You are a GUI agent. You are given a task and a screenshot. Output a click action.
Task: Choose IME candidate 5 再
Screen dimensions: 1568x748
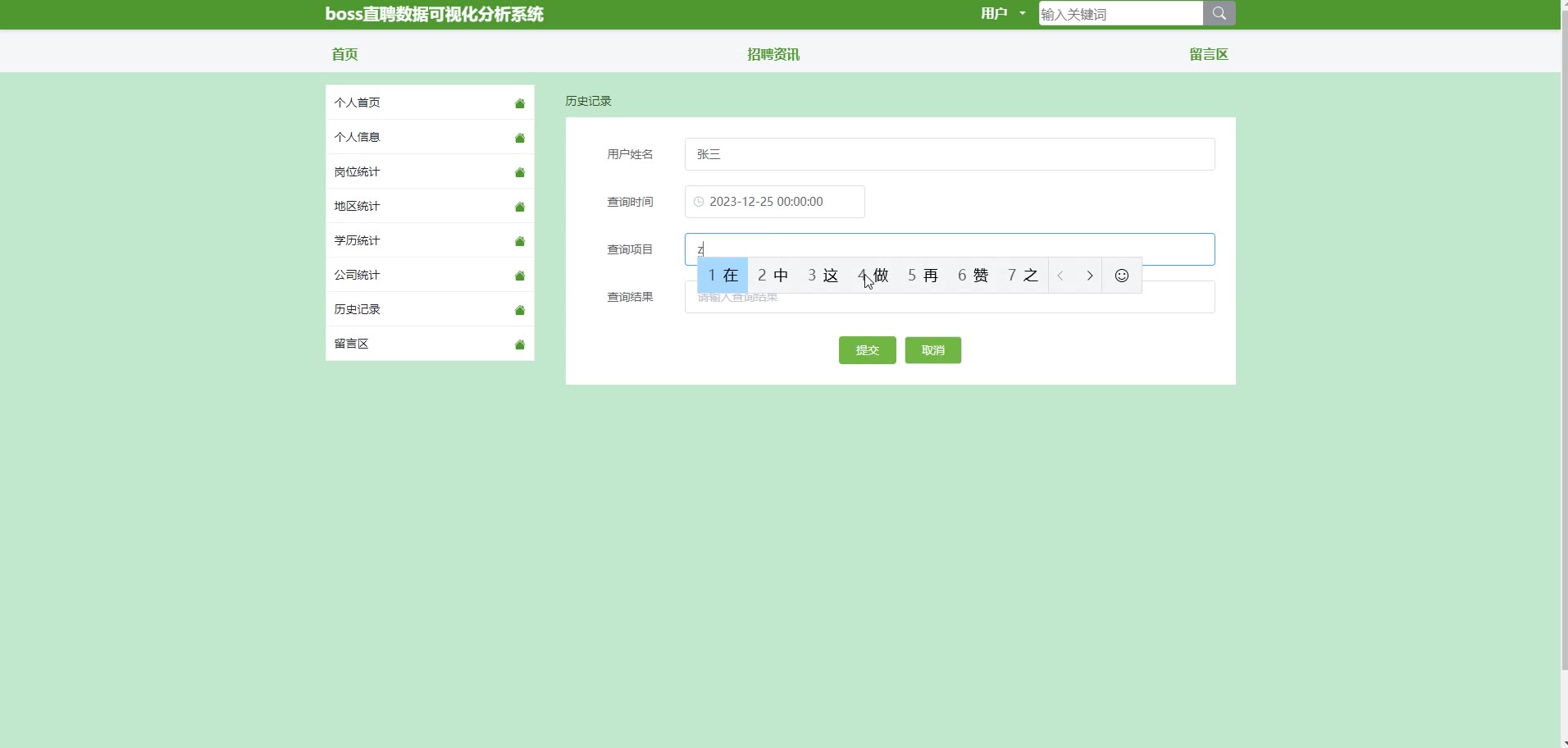pos(923,276)
